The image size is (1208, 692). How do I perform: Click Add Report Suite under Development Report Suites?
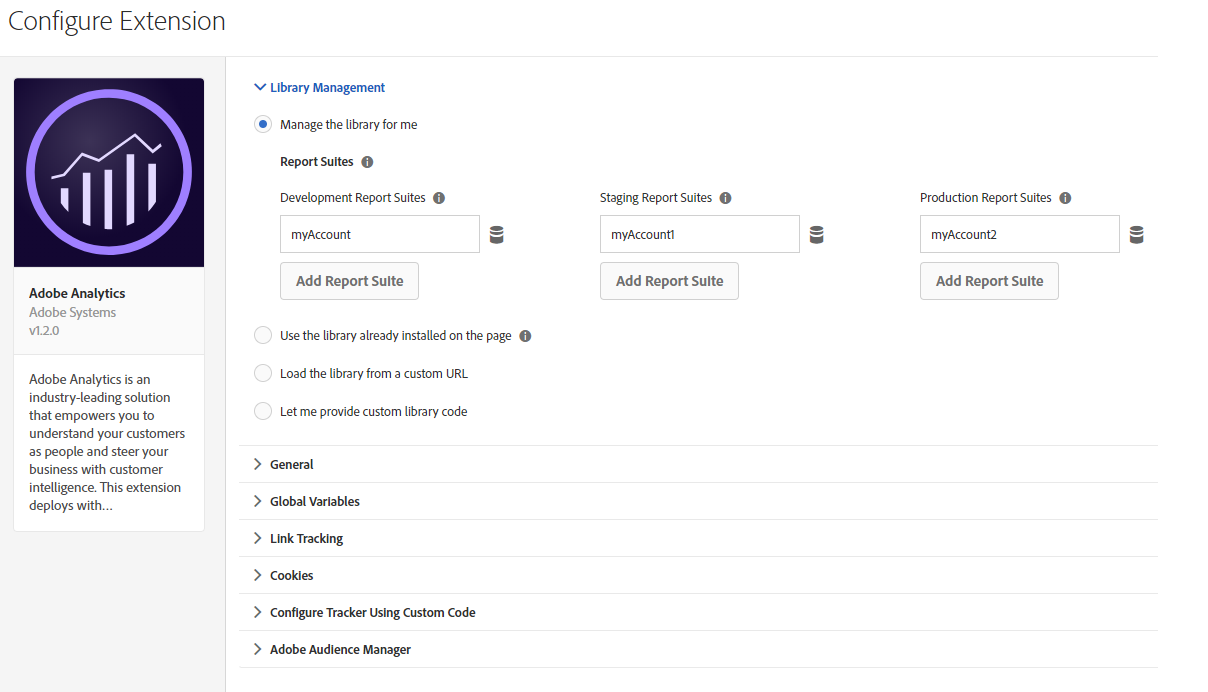(x=349, y=281)
